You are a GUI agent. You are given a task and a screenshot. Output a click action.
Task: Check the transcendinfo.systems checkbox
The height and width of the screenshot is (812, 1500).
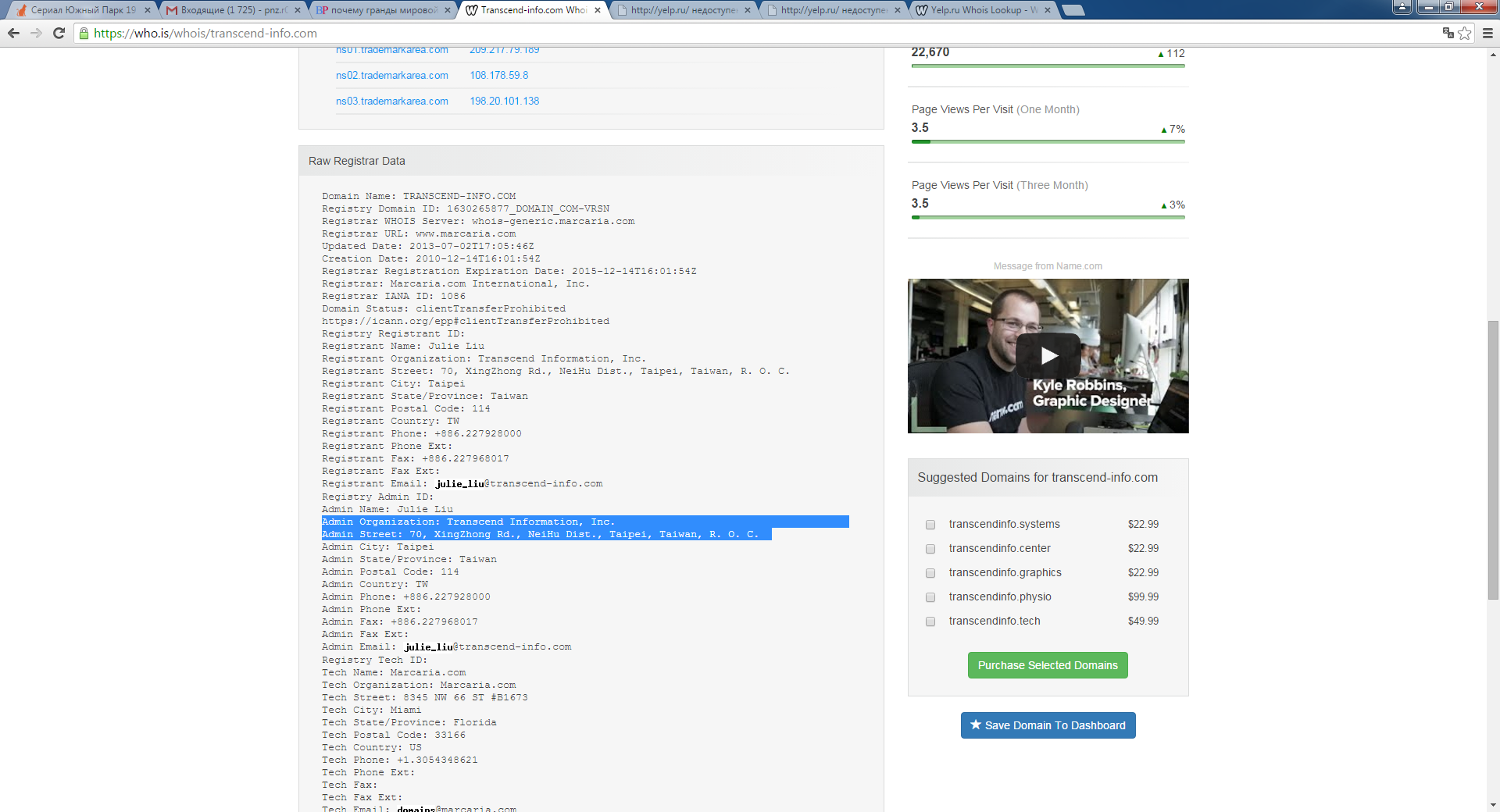[x=930, y=525]
